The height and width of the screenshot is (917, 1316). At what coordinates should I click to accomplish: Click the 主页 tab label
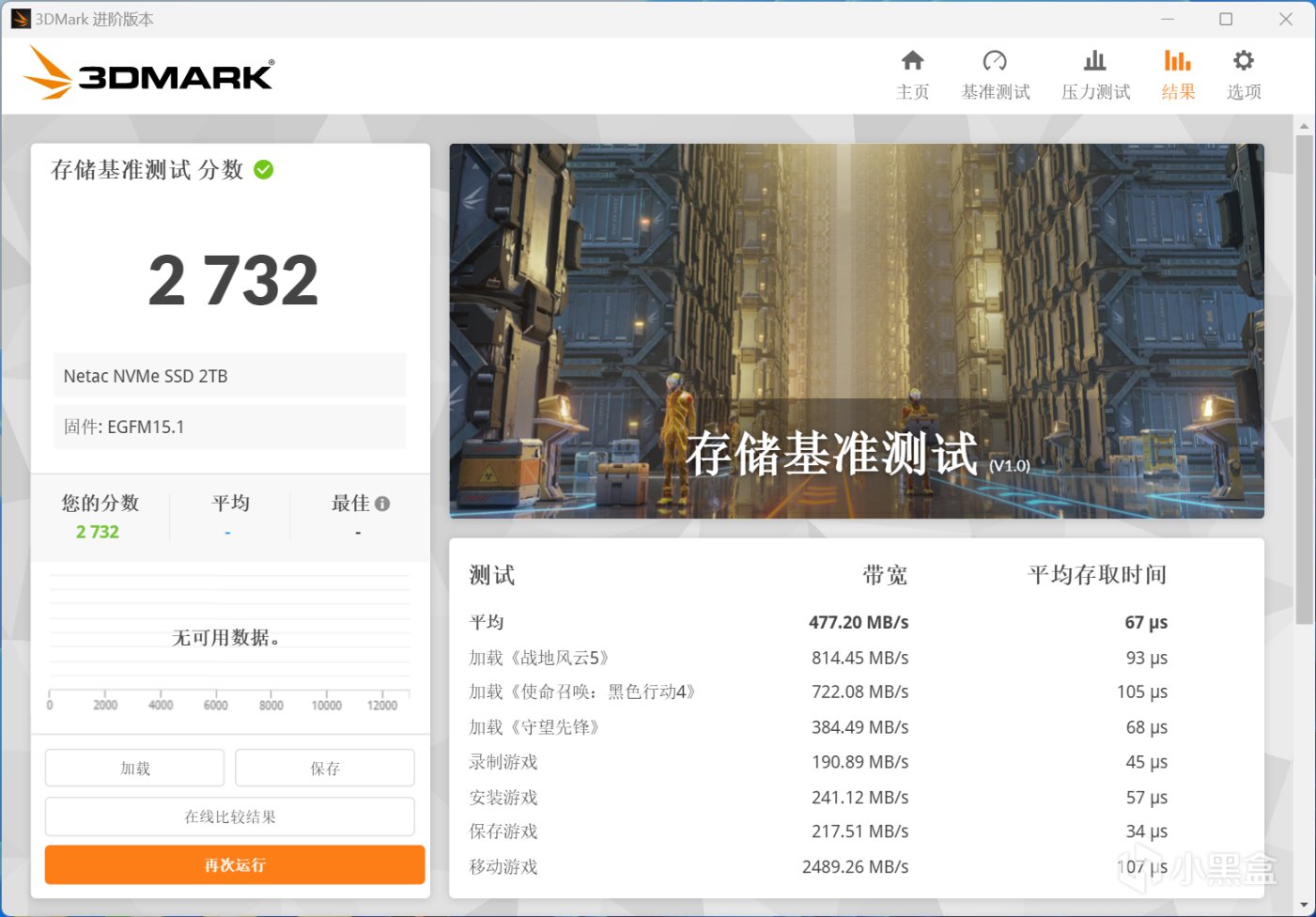point(913,92)
